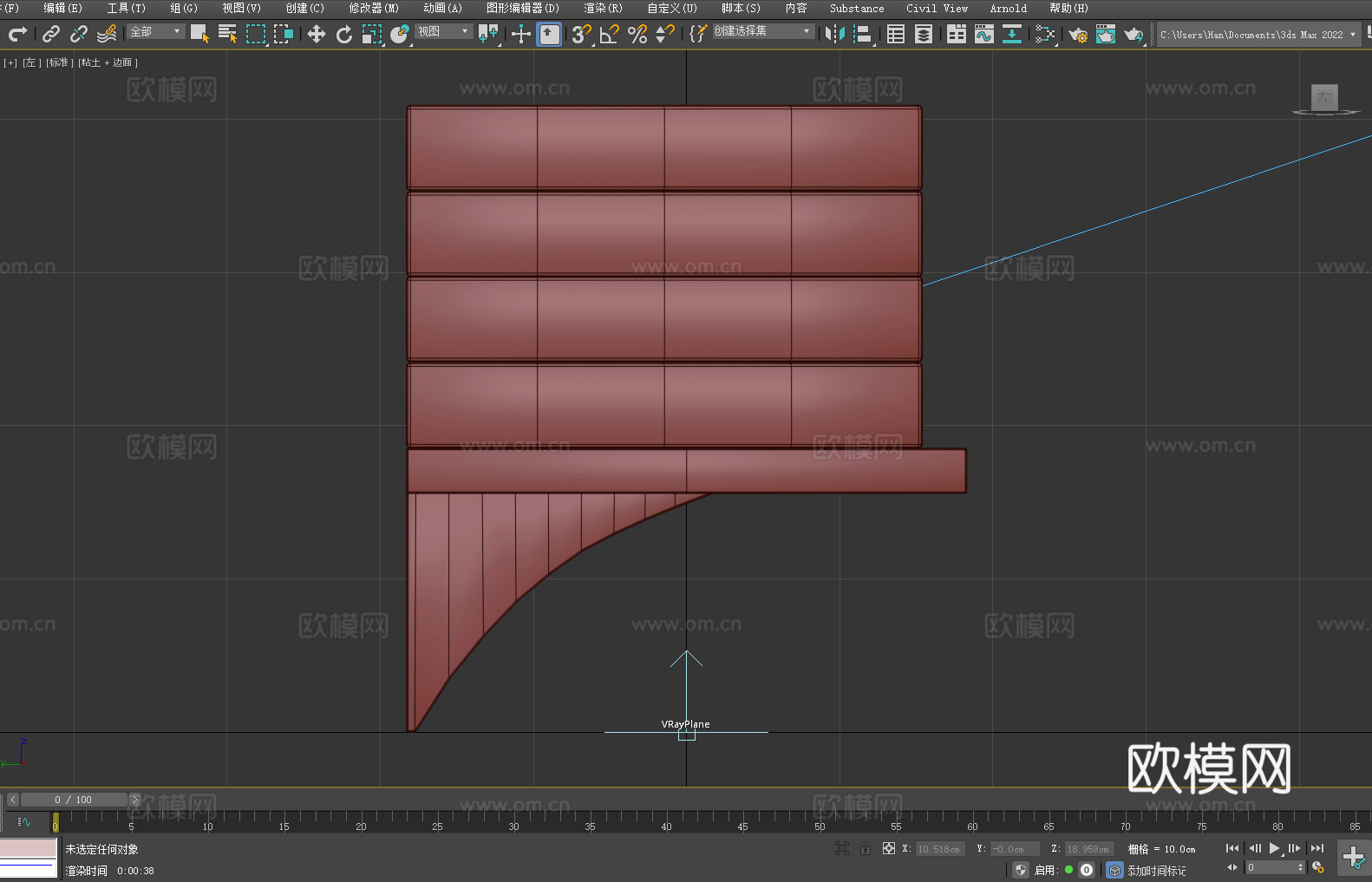The height and width of the screenshot is (882, 1372).
Task: Toggle Scene Explorer
Action: [896, 34]
